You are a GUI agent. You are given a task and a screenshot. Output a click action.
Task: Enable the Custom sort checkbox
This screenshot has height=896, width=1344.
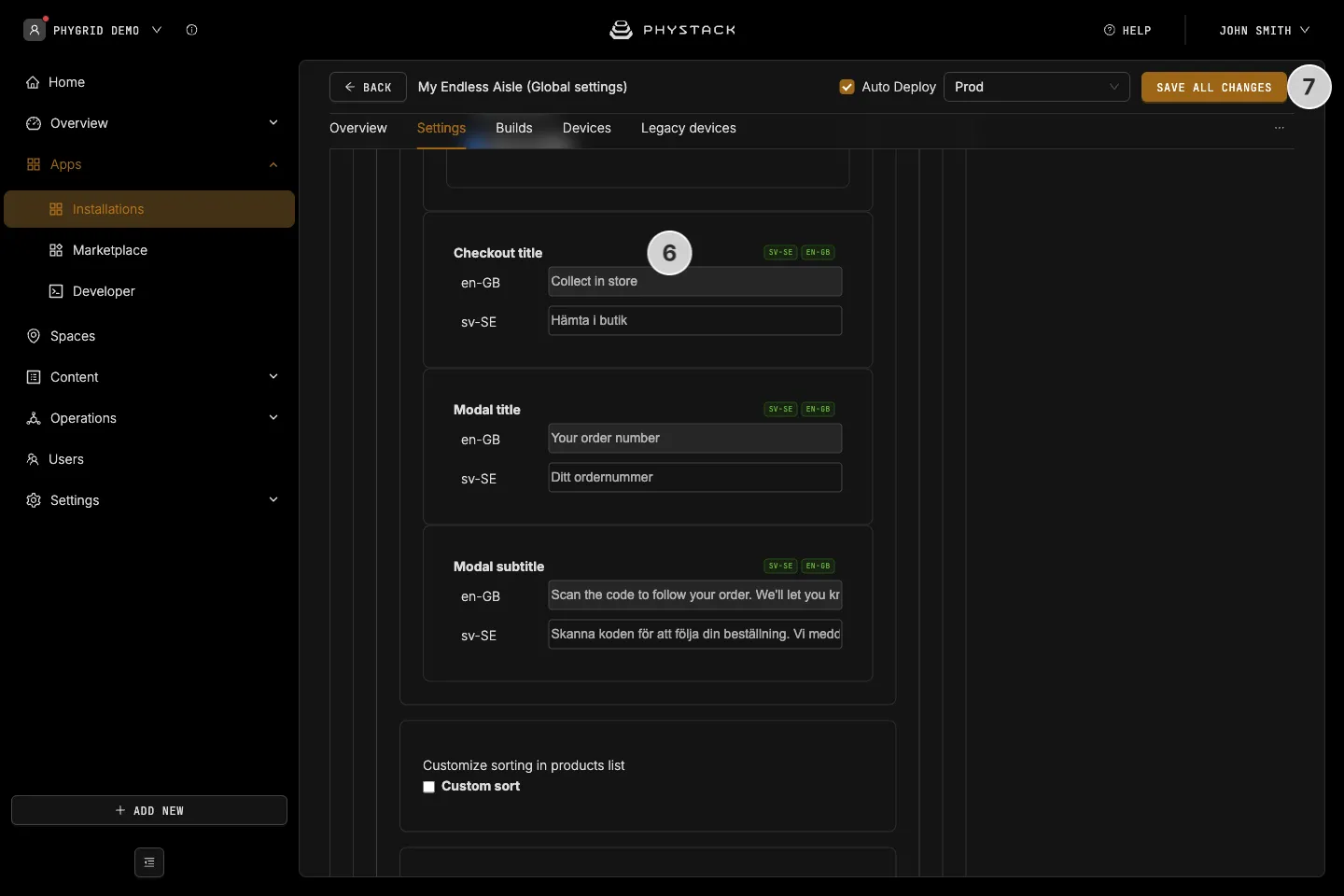[x=429, y=787]
